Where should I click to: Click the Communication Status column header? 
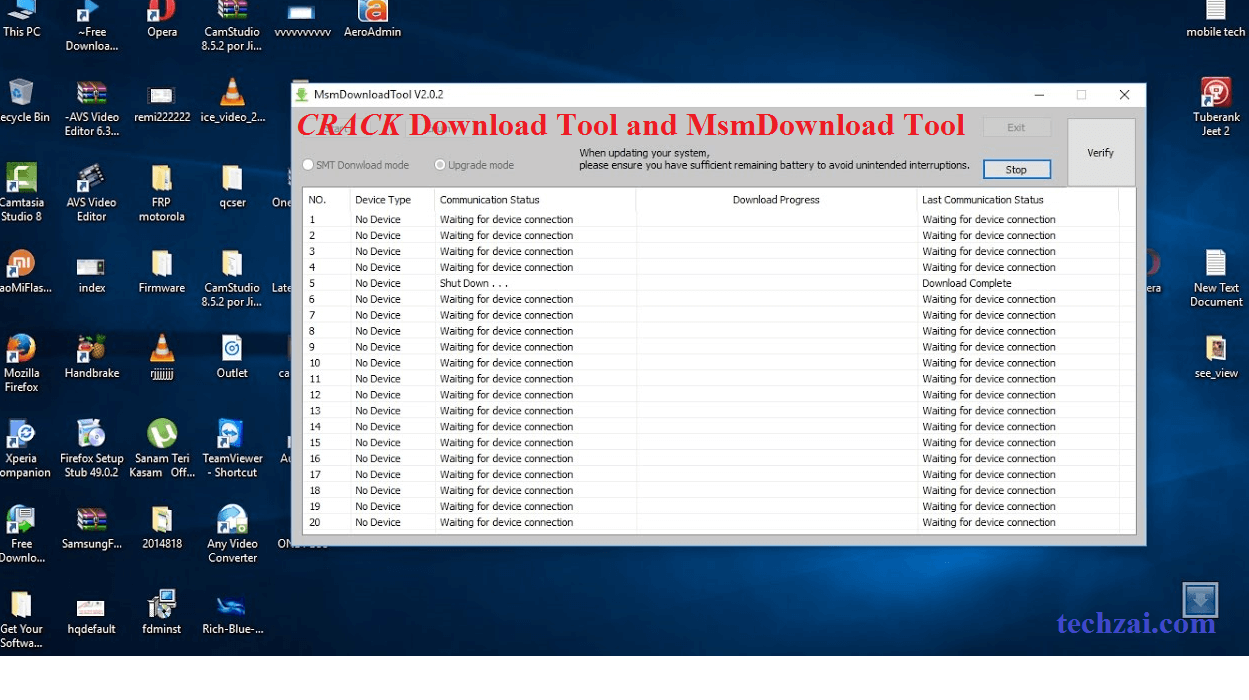[535, 200]
